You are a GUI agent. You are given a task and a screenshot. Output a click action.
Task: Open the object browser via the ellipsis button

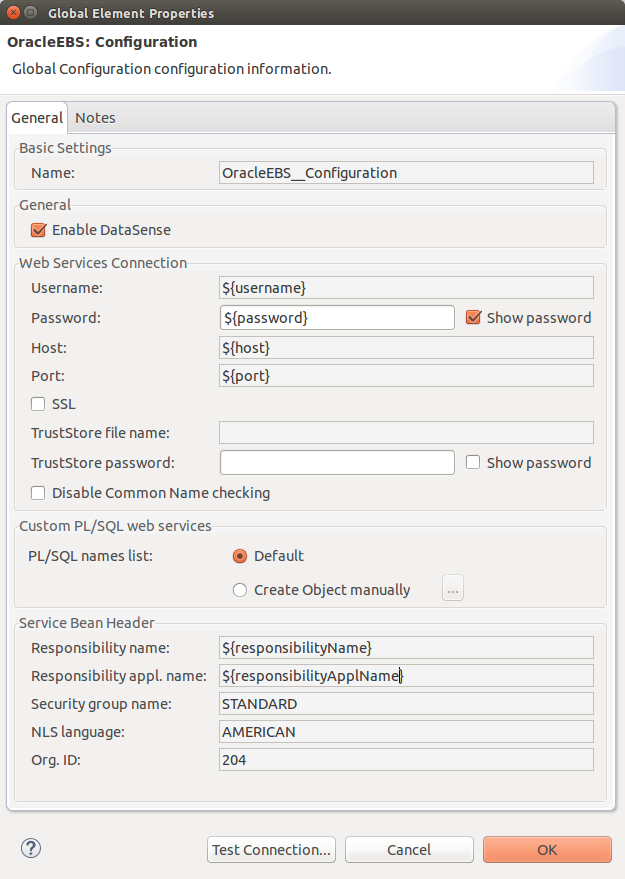coord(452,588)
